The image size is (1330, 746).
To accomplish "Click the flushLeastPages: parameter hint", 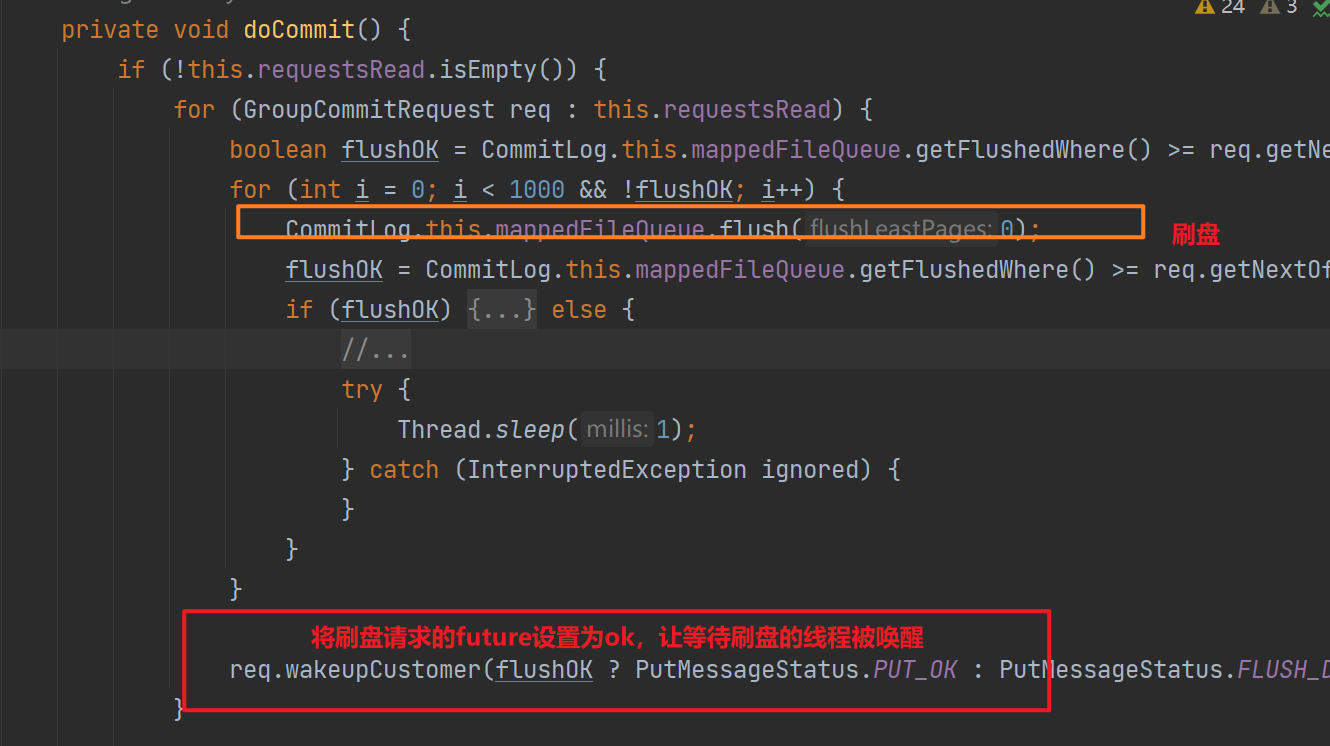I will (x=900, y=230).
